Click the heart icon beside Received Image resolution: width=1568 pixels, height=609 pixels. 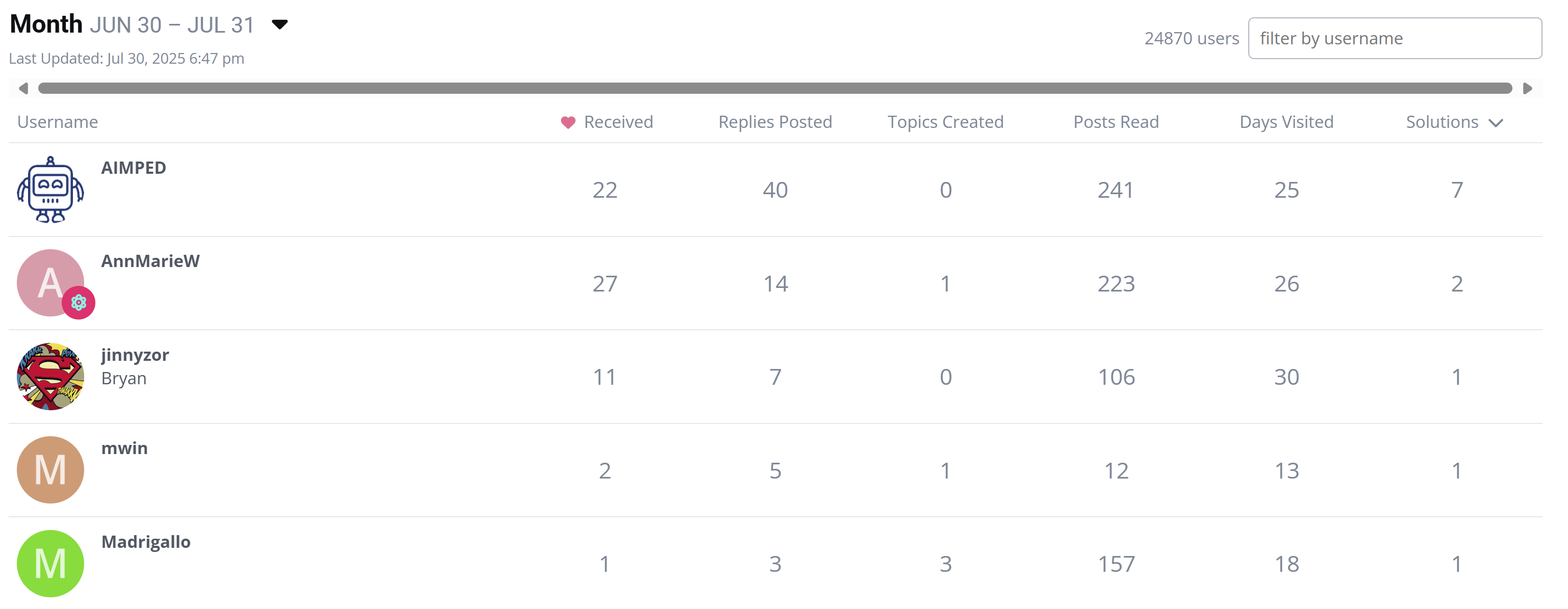[x=568, y=122]
